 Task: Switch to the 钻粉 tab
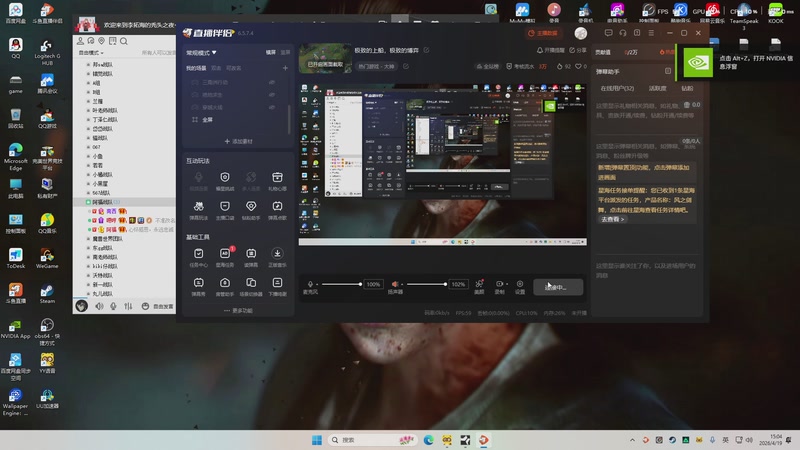pyautogui.click(x=687, y=88)
